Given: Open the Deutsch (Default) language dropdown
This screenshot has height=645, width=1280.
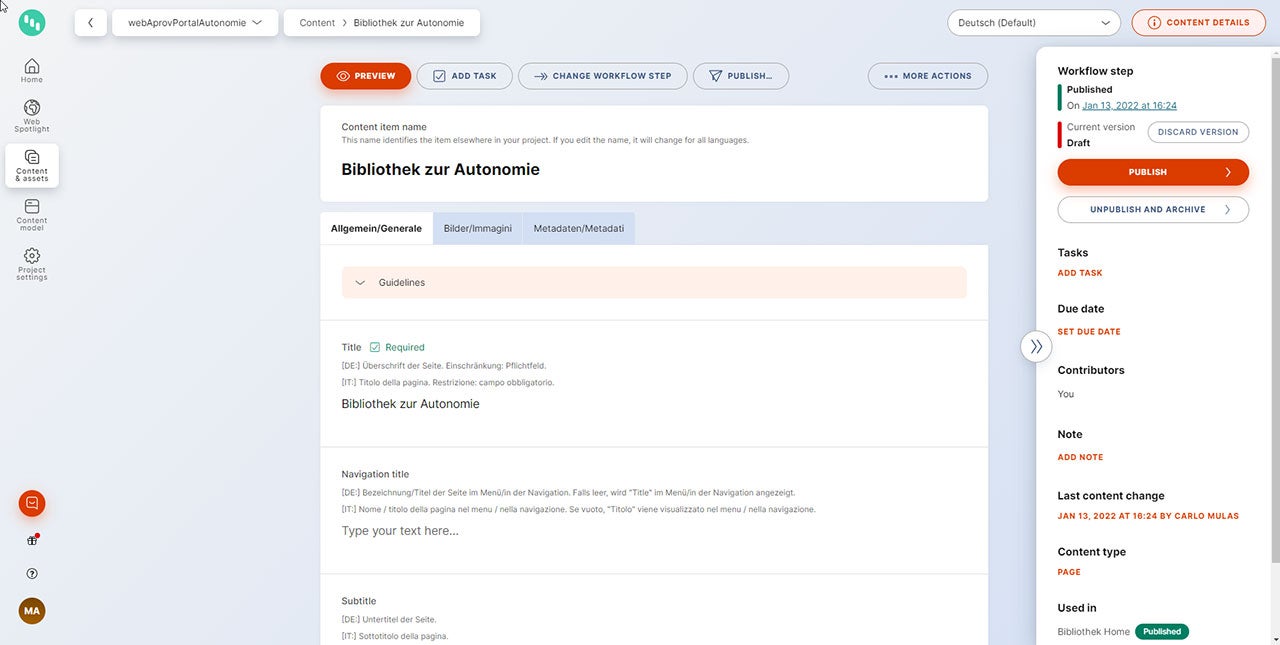Looking at the screenshot, I should pos(1033,23).
